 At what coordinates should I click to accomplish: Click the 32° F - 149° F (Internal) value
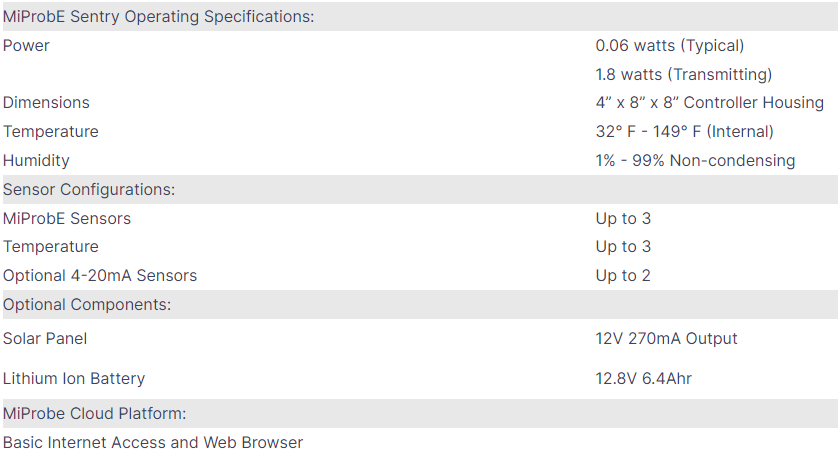(x=684, y=132)
